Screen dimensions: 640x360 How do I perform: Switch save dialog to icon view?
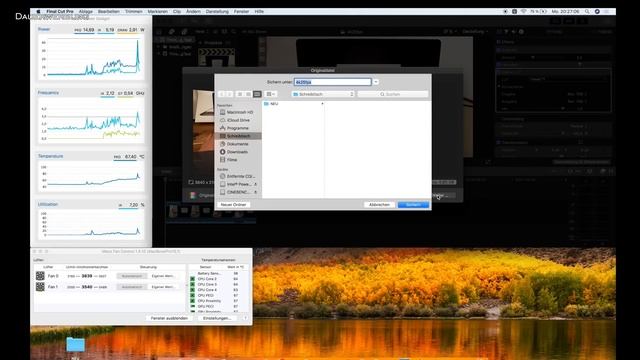point(240,94)
